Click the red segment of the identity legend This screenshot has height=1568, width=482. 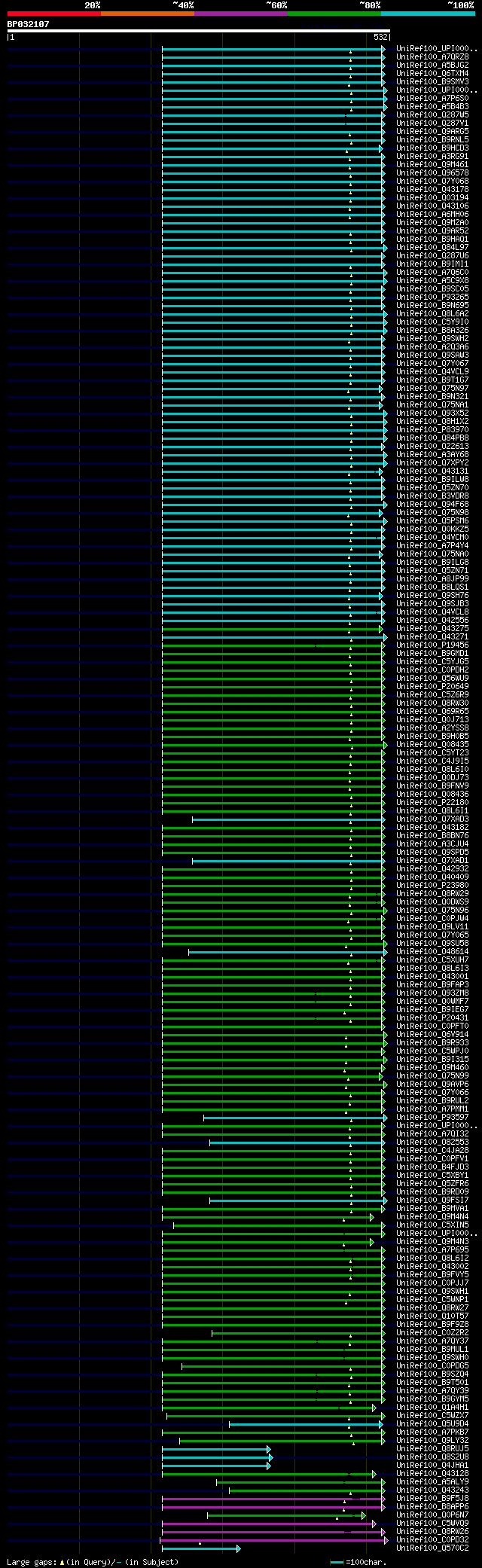tap(53, 14)
